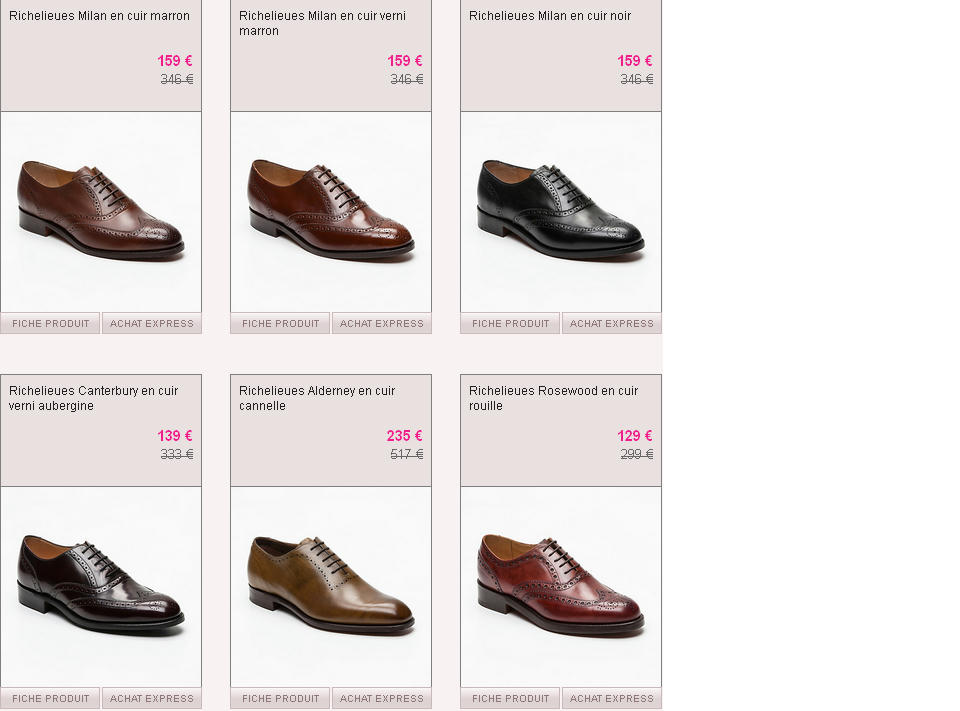Click Achat Express for Canterbury verni aubergine

tap(152, 698)
